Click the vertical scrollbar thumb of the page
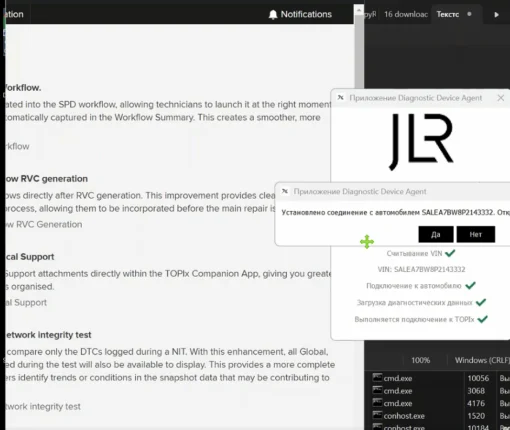510x430 pixels. [359, 52]
